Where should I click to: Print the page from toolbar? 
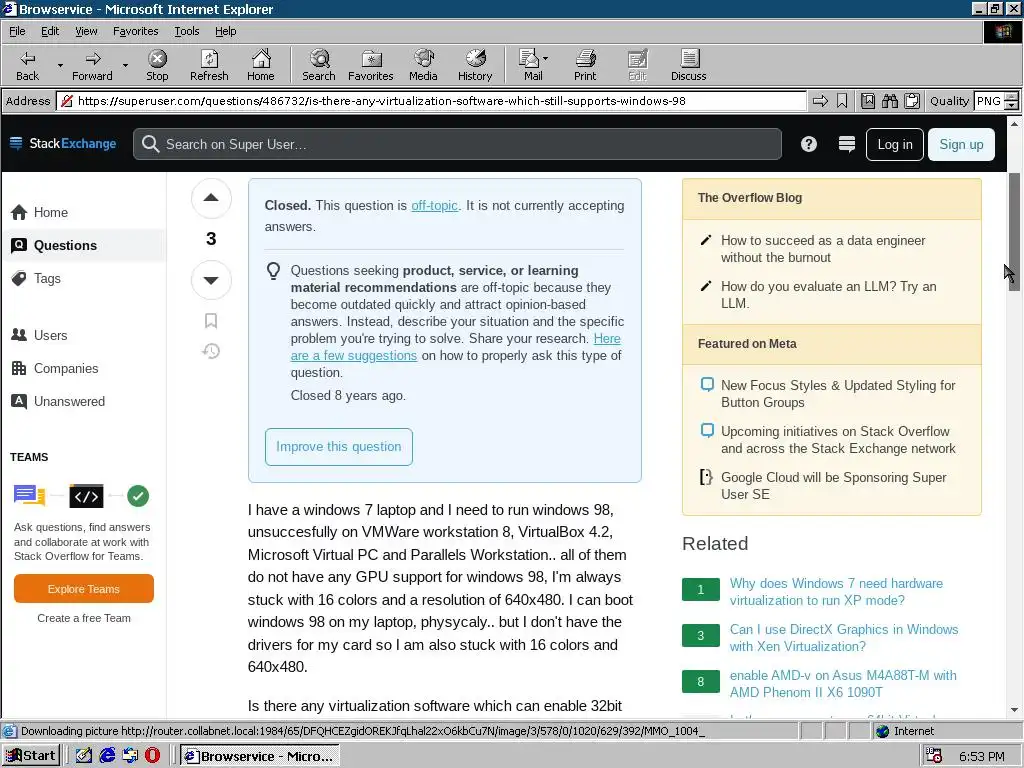[x=585, y=65]
